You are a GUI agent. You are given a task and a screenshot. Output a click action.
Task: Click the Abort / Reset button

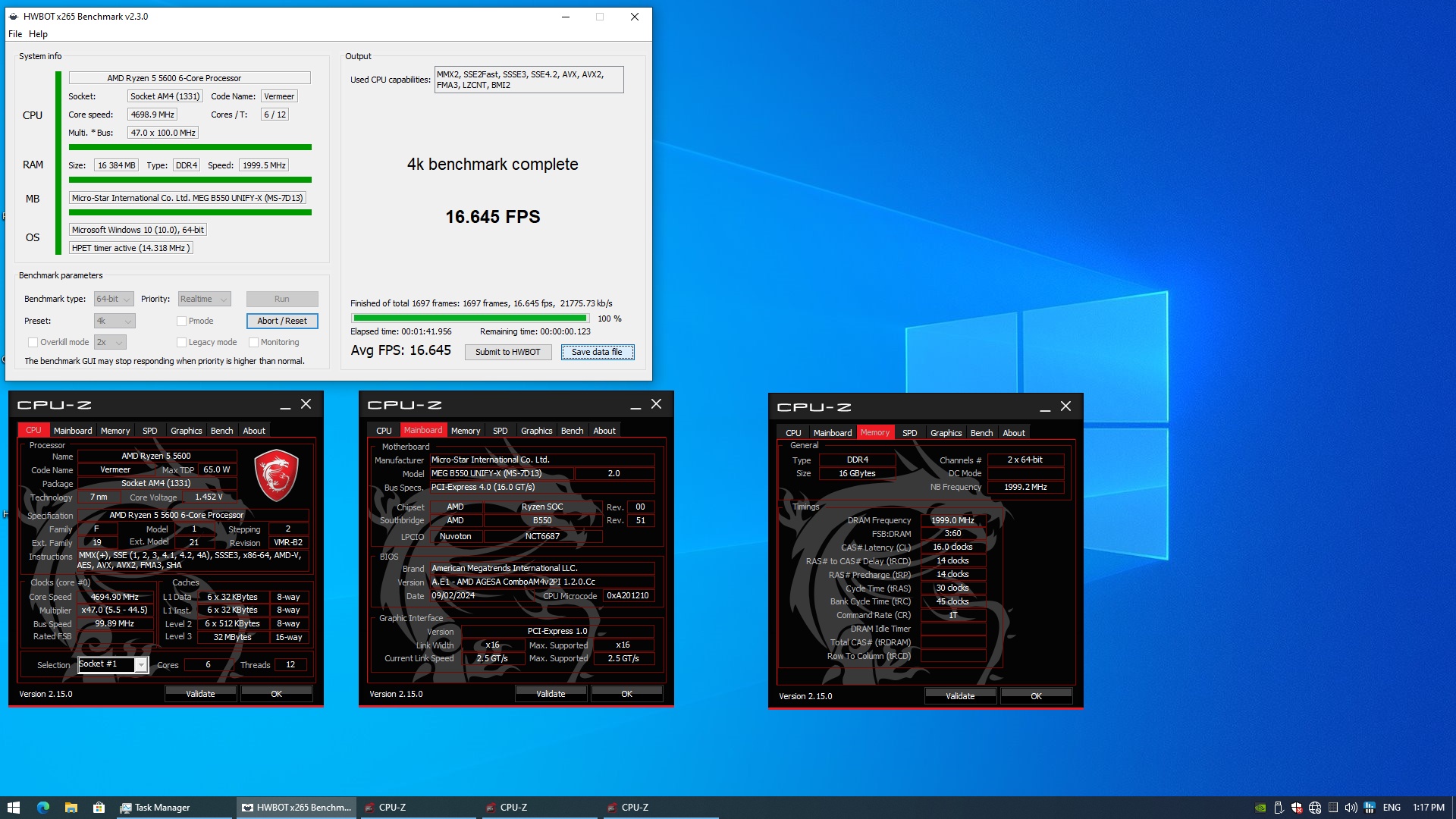coord(282,322)
